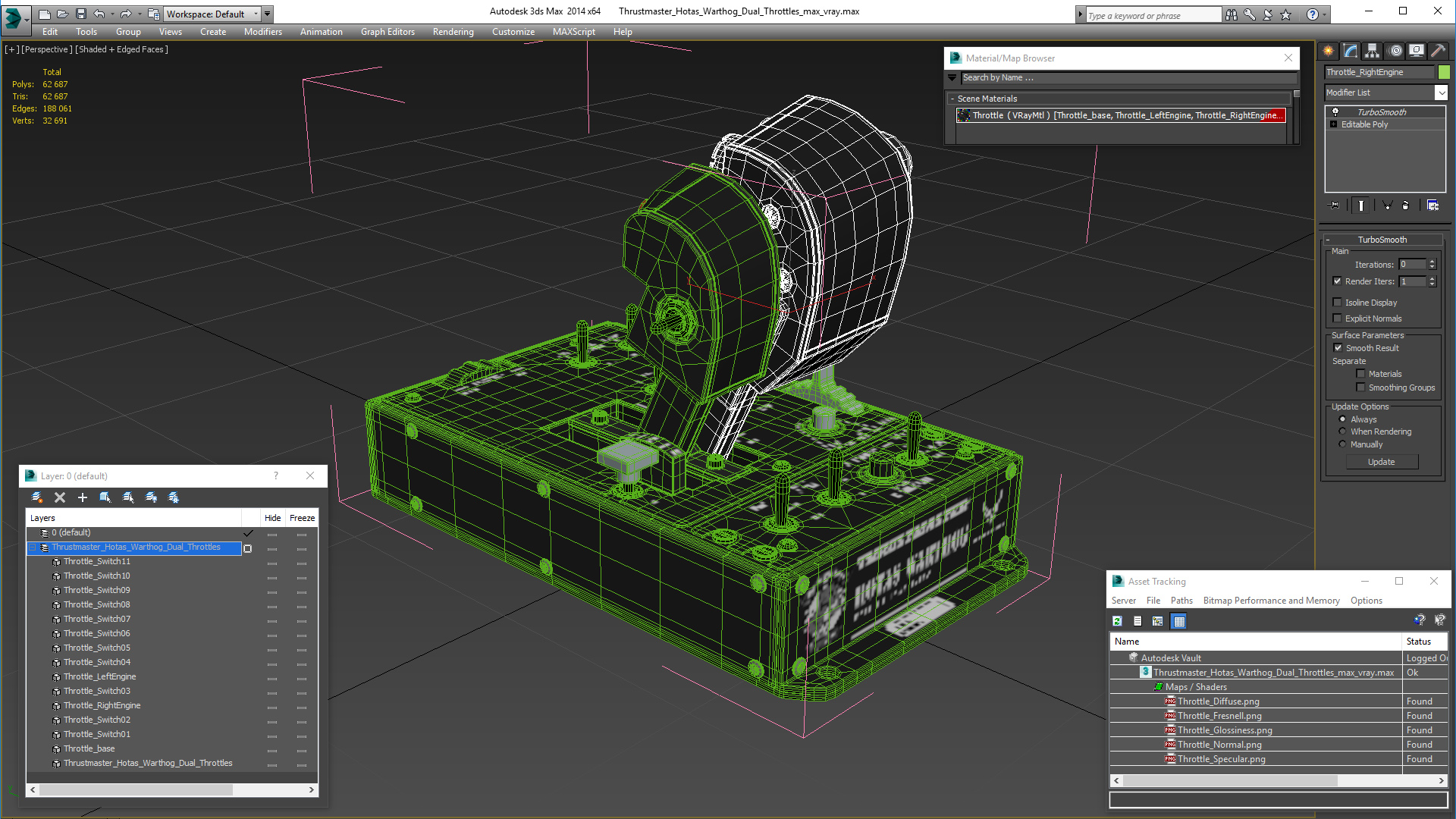1456x819 pixels.
Task: Open the Create command panel tab
Action: pyautogui.click(x=1329, y=51)
